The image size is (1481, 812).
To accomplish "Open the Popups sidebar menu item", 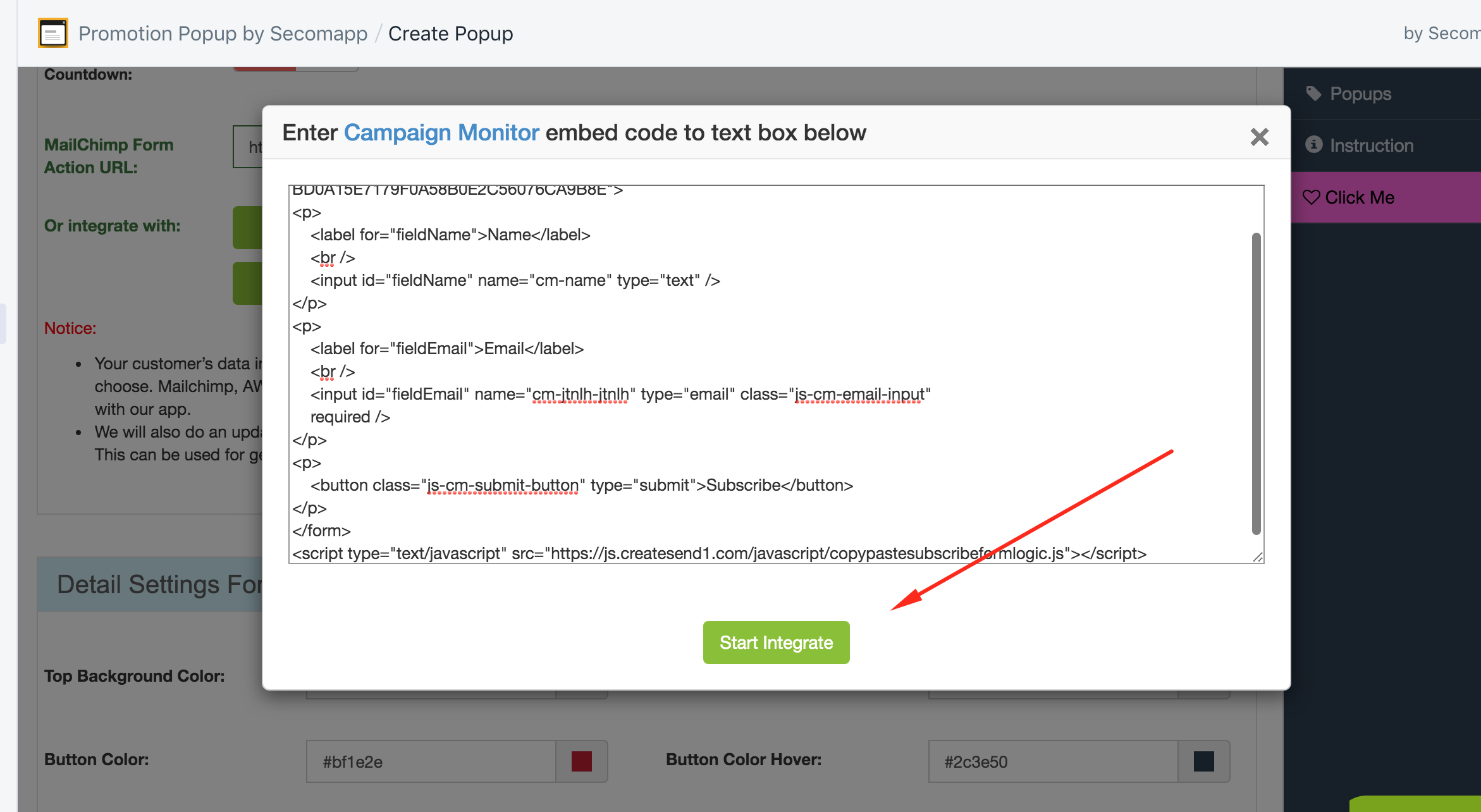I will tap(1382, 94).
